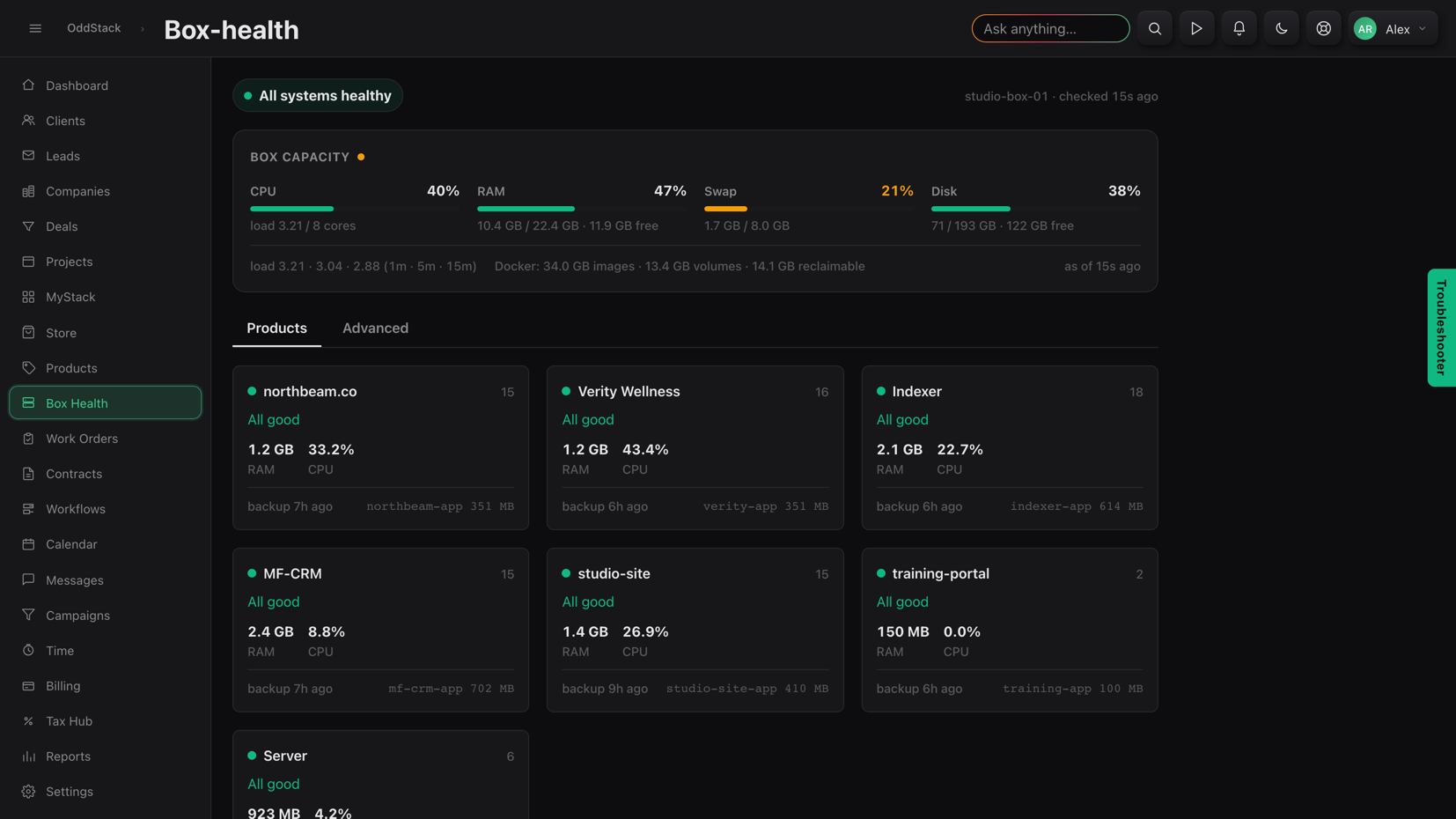Open the Verity Wellness product card

coord(695,447)
